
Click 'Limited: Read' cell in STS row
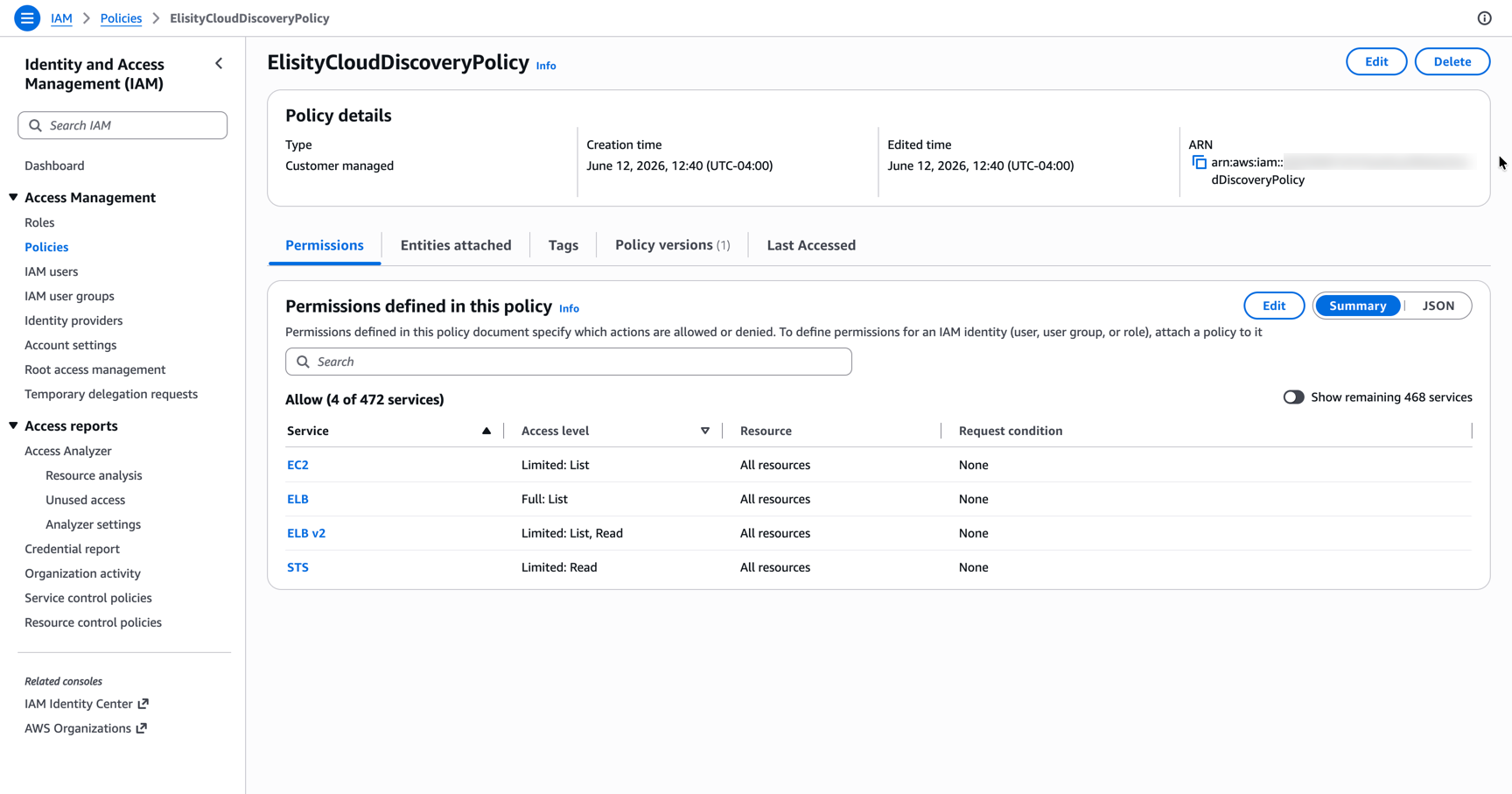tap(559, 567)
